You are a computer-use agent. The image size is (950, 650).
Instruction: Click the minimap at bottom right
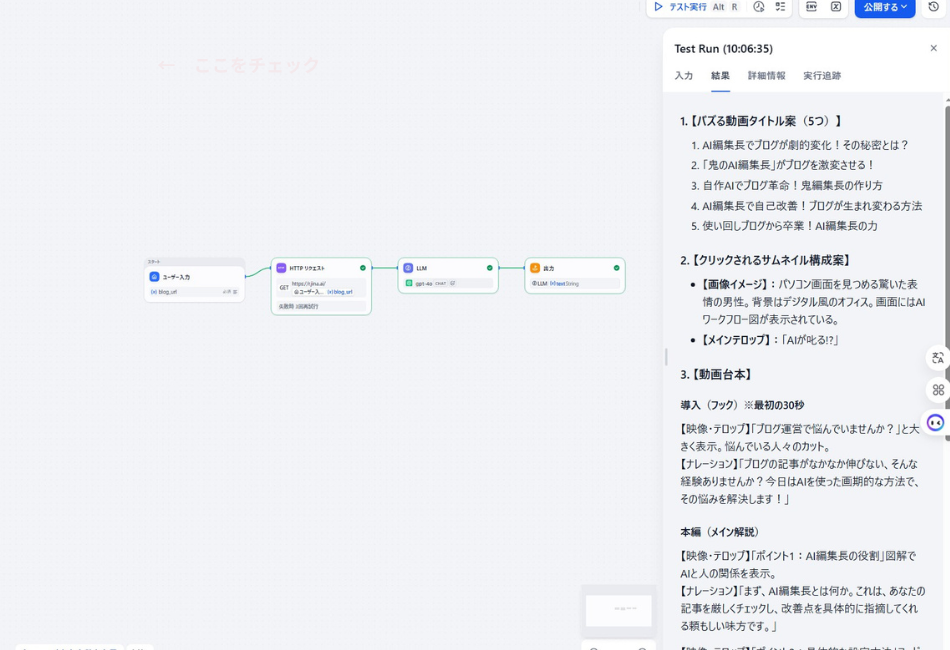pyautogui.click(x=618, y=610)
